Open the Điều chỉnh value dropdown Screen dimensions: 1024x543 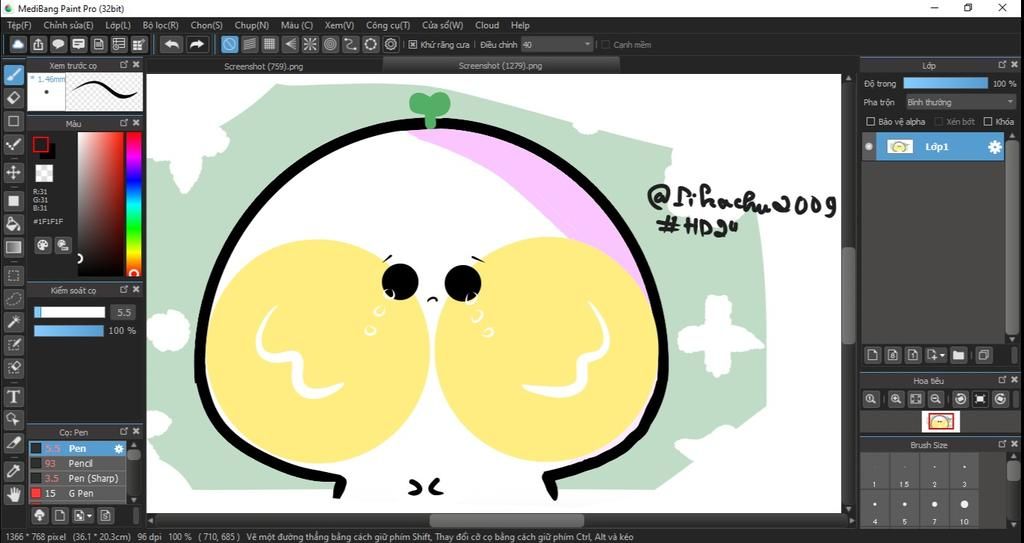556,44
